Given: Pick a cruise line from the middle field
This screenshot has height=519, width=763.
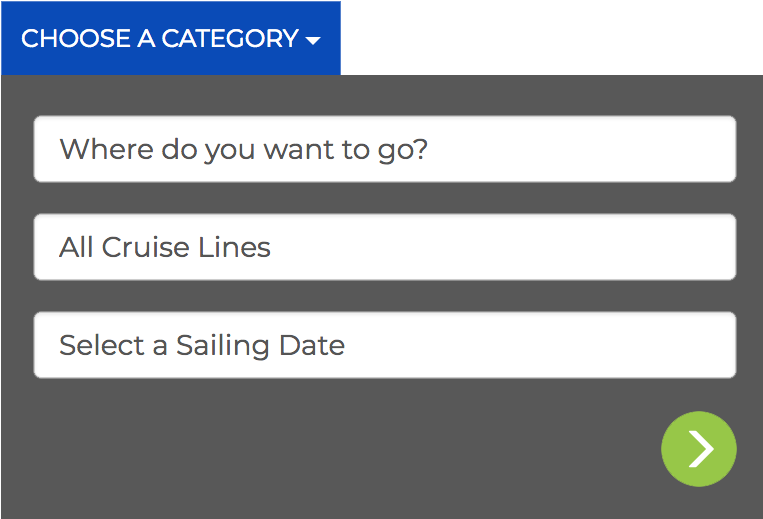Looking at the screenshot, I should pyautogui.click(x=385, y=247).
